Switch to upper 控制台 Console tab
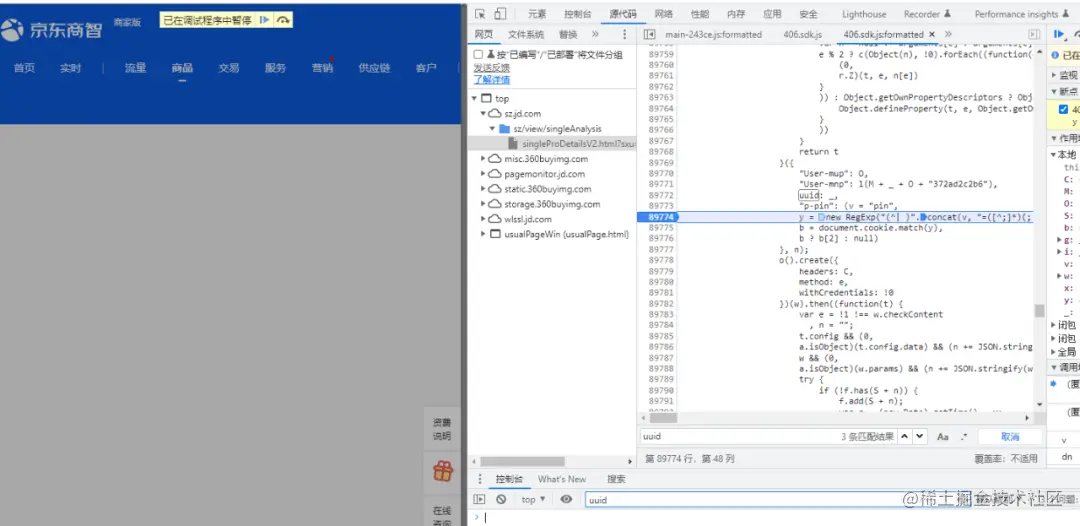1080x526 pixels. click(x=577, y=14)
